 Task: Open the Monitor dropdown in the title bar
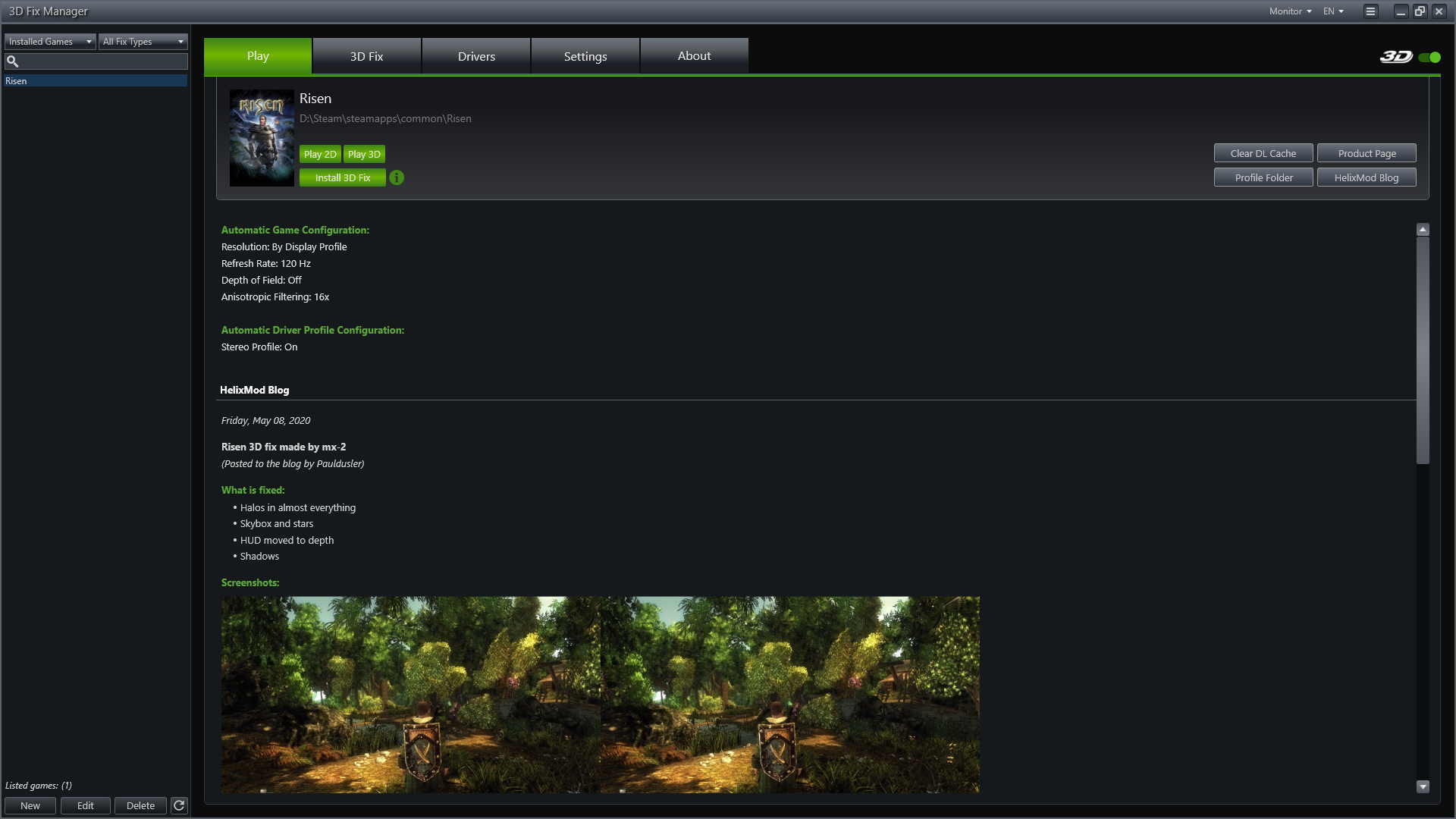coord(1290,11)
